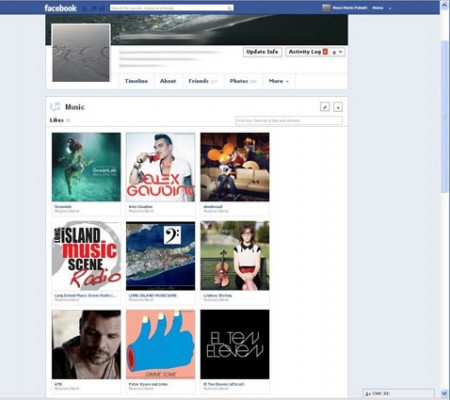Click the Home link in header

(x=378, y=8)
